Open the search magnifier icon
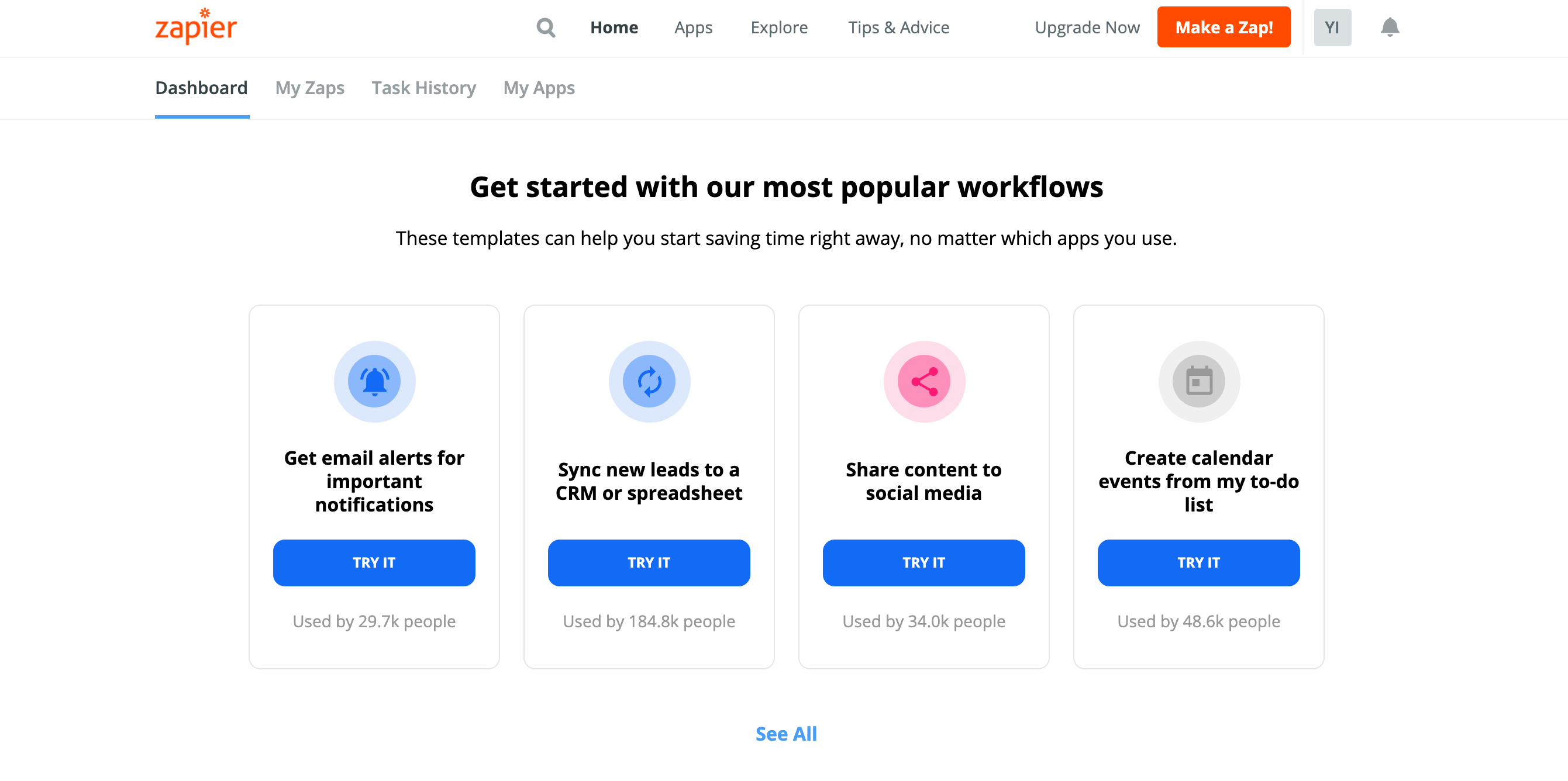Viewport: 1568px width, 781px height. coord(546,27)
